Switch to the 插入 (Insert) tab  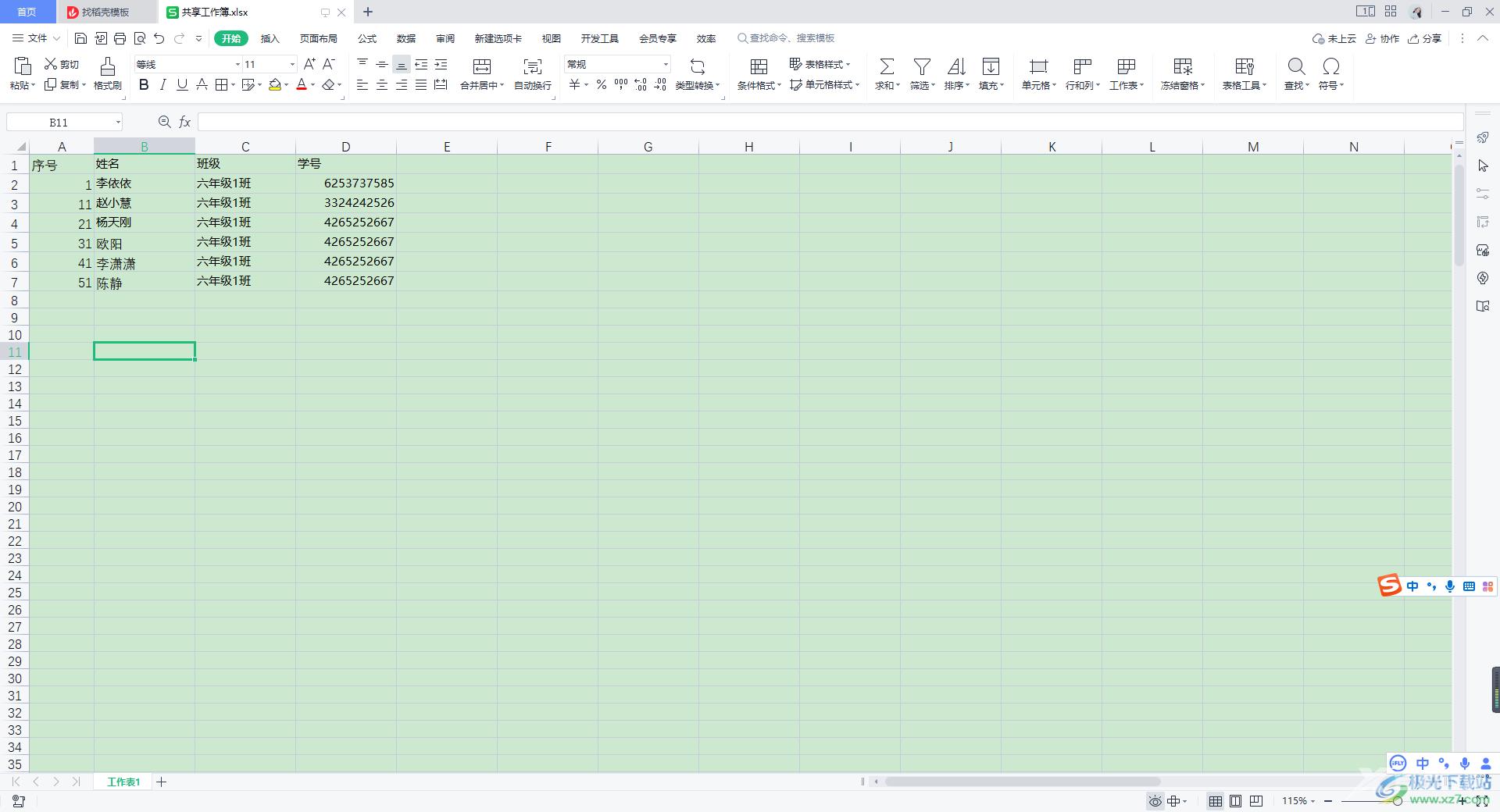click(270, 38)
